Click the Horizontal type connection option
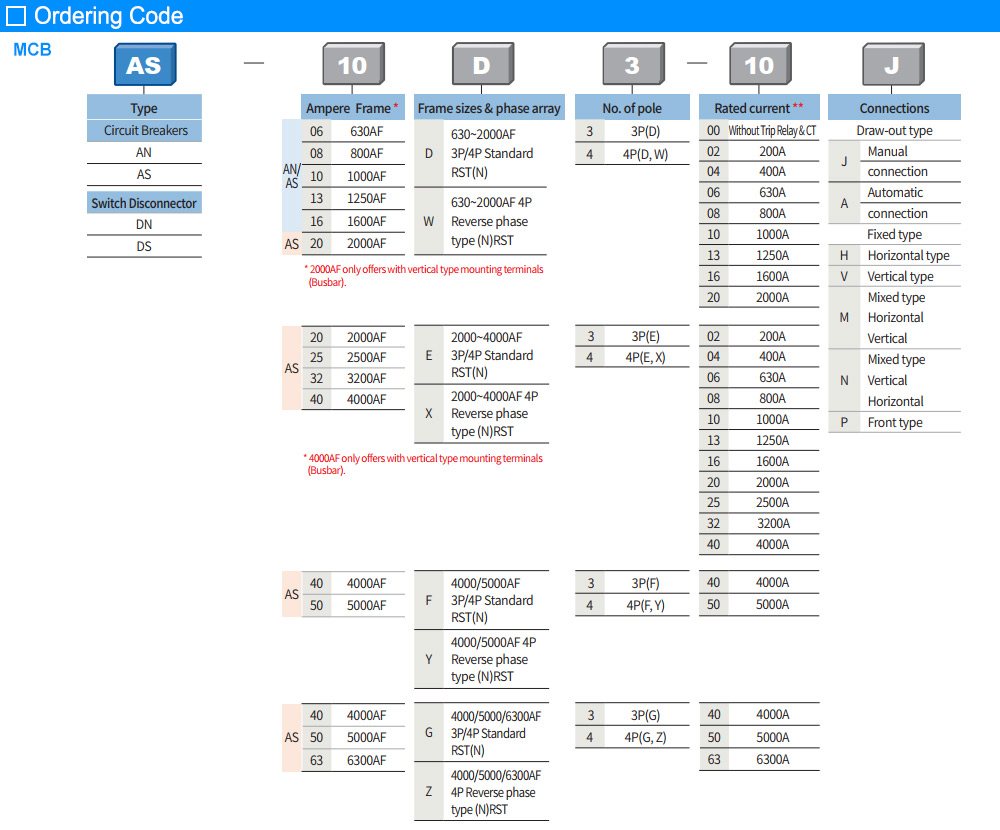The image size is (1000, 830). coord(908,256)
